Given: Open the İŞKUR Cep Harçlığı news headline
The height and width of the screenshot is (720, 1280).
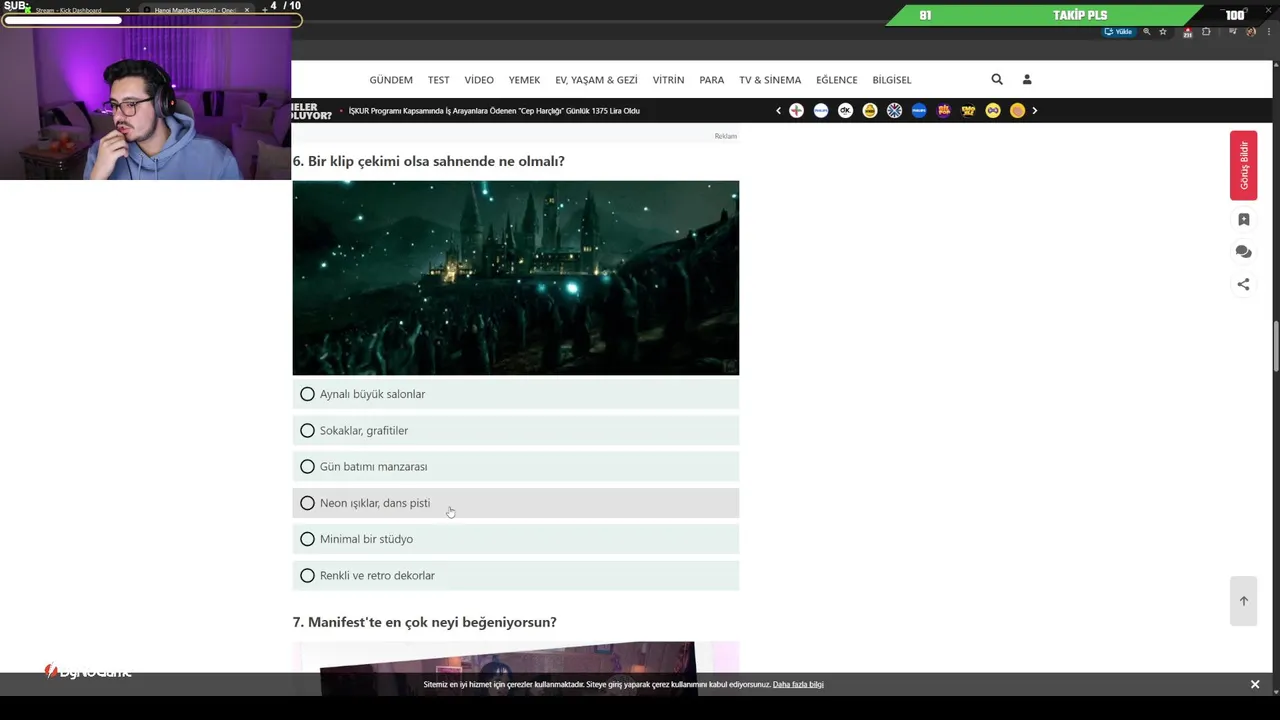Looking at the screenshot, I should point(494,111).
